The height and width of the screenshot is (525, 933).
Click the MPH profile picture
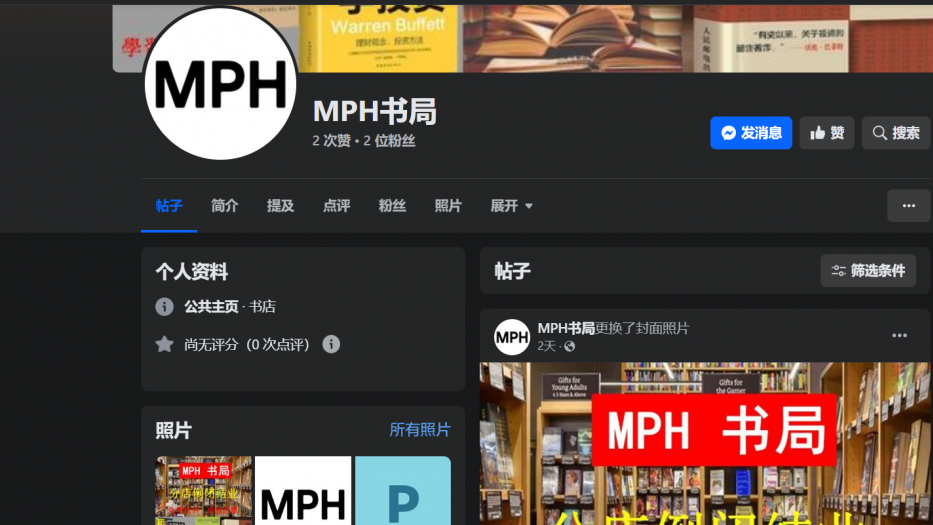click(221, 84)
